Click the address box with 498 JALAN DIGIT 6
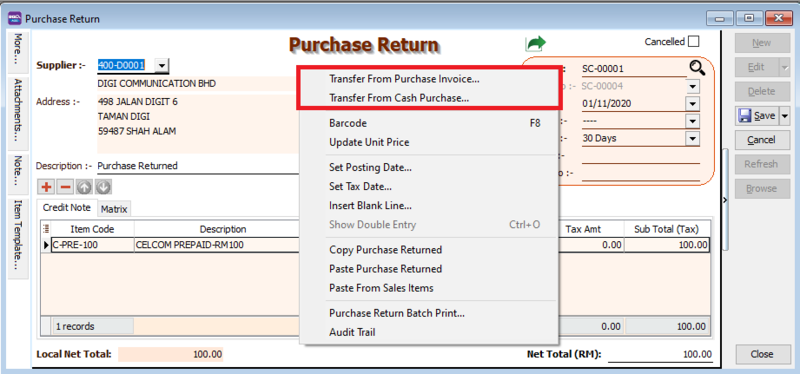This screenshot has height=374, width=800. [198, 124]
